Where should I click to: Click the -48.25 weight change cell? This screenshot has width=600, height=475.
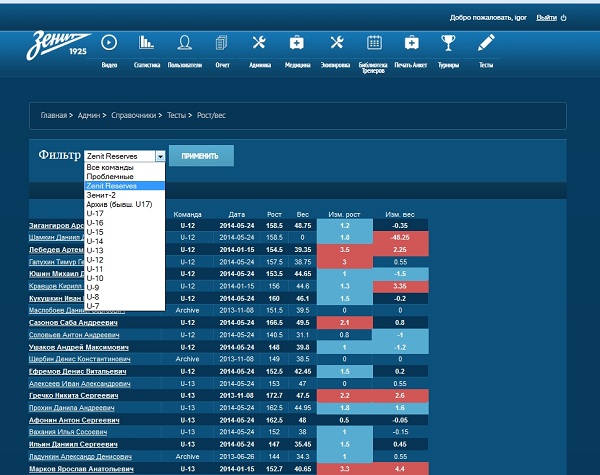[400, 237]
